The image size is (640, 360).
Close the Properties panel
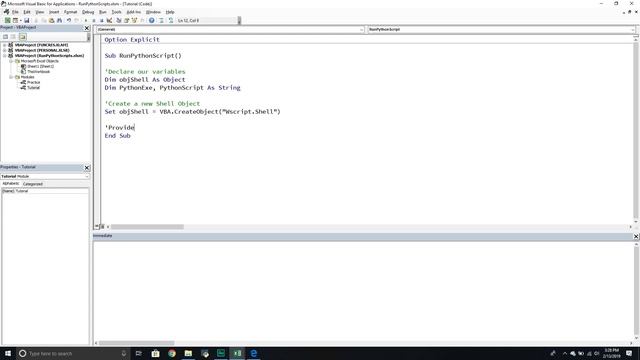coord(87,168)
